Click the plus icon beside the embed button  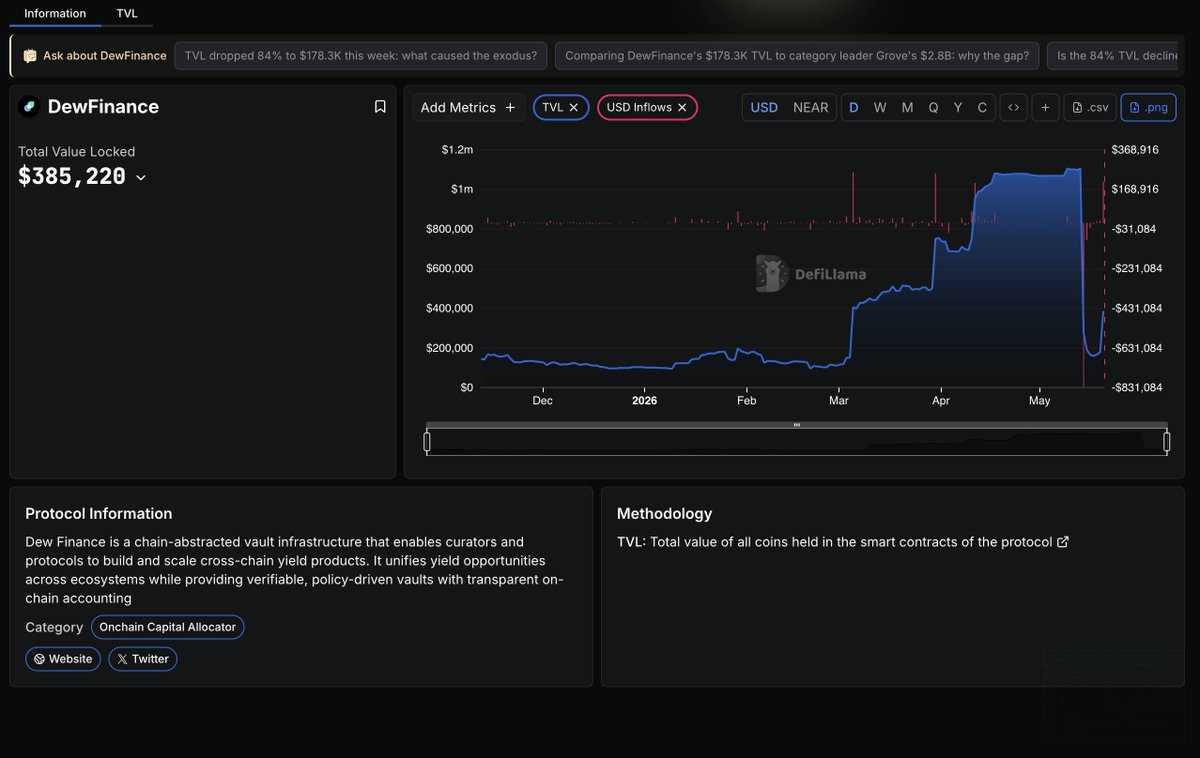point(1045,107)
